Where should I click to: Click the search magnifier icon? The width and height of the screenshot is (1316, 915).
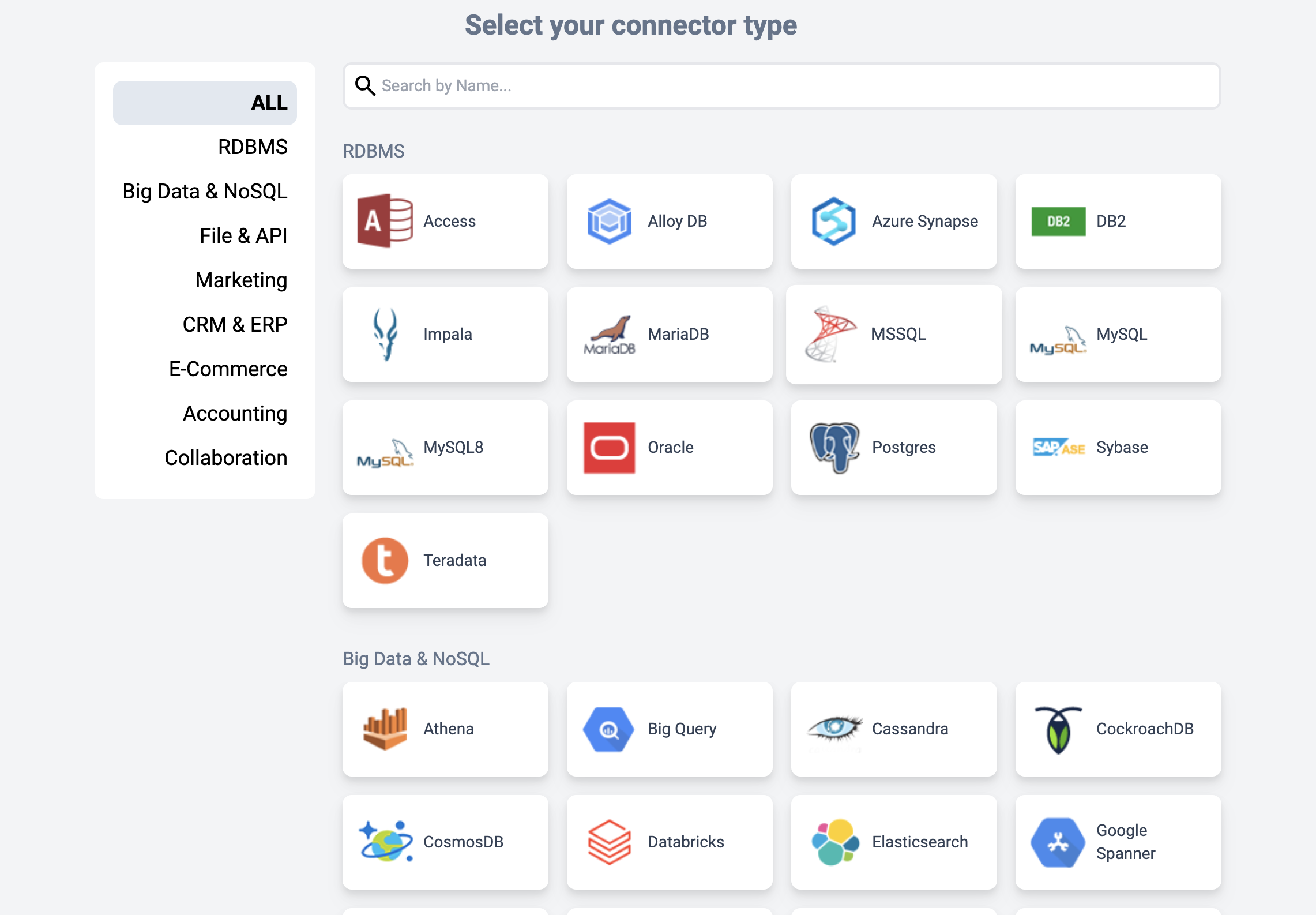coord(365,85)
